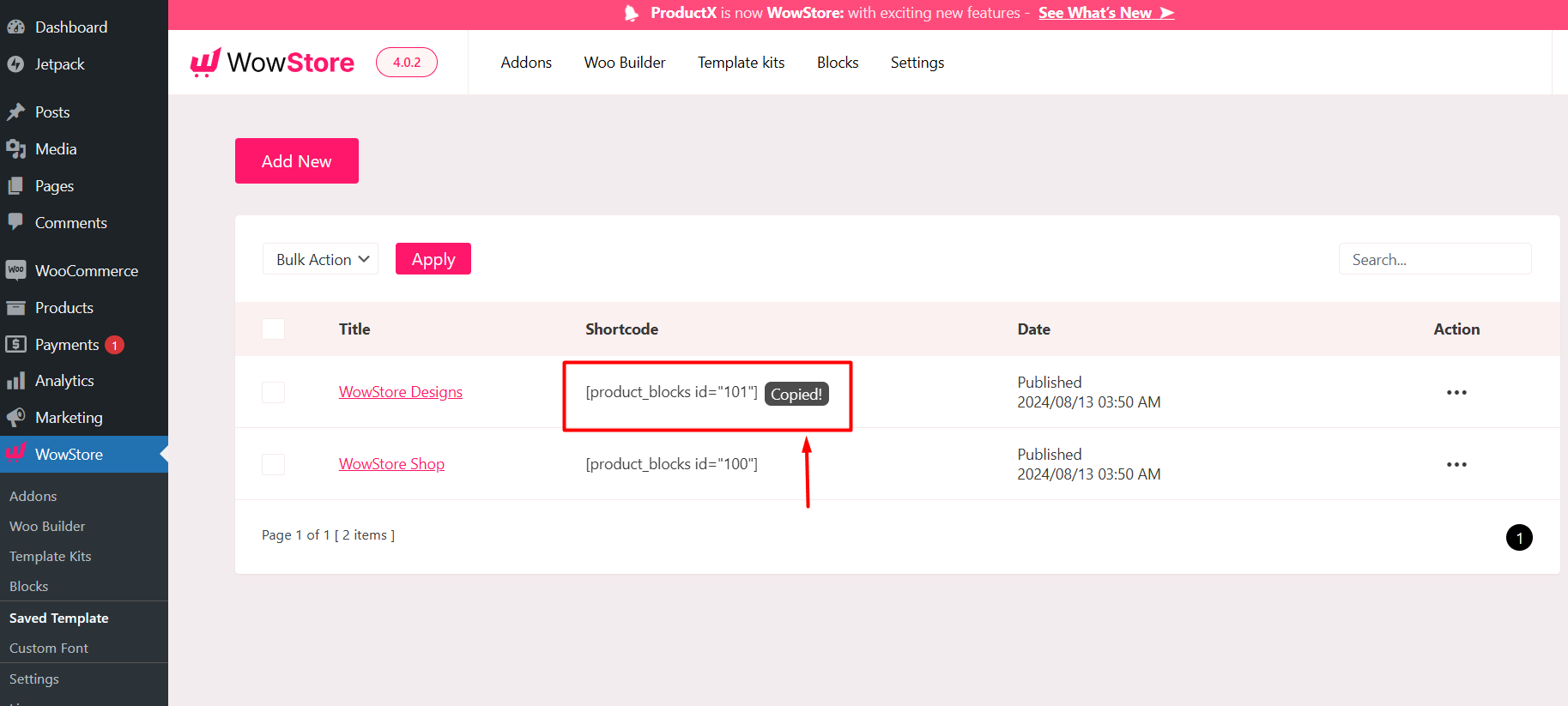Open the Dashboard icon in sidebar
Image resolution: width=1568 pixels, height=706 pixels.
click(x=15, y=27)
